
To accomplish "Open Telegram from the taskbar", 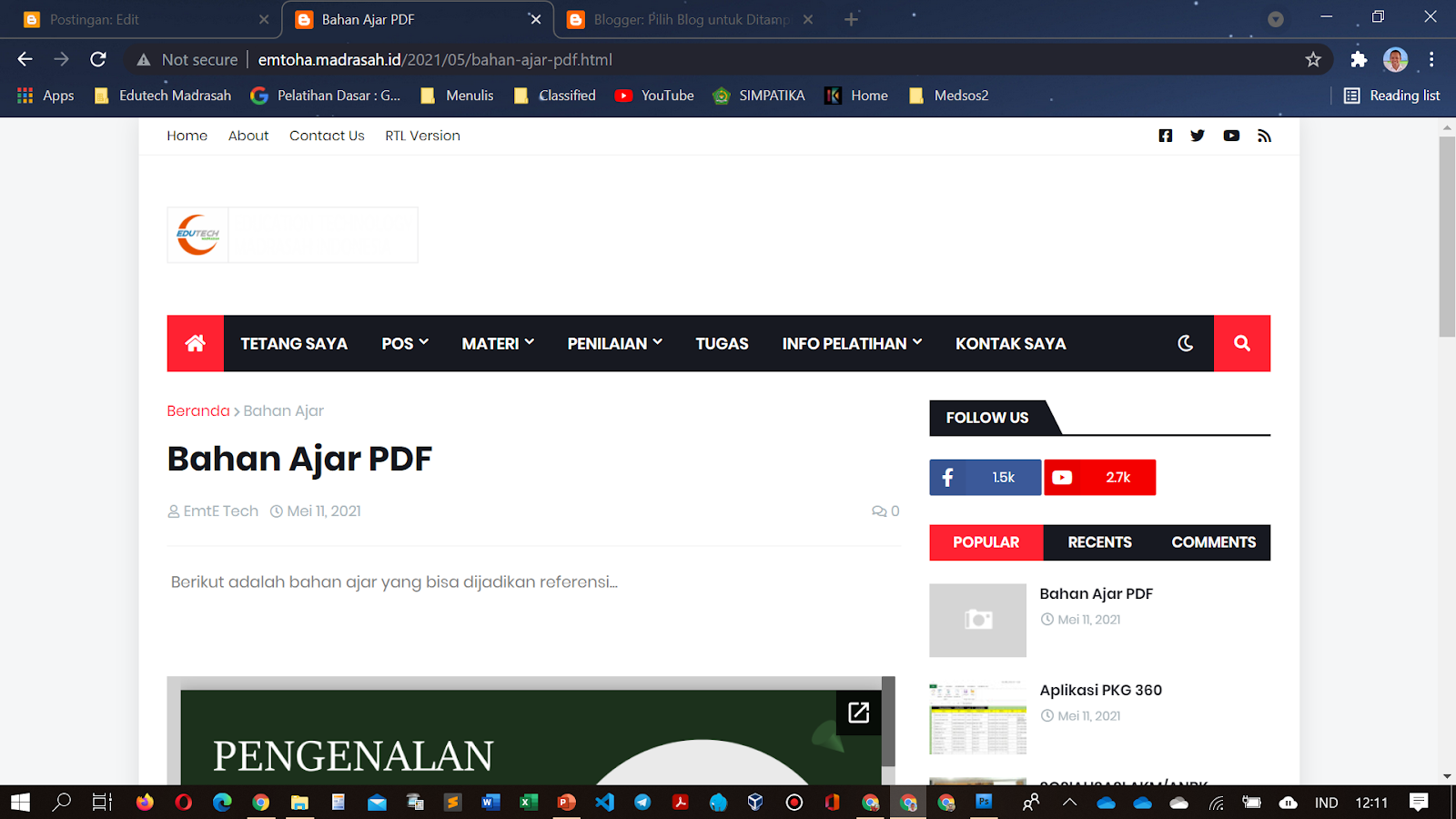I will click(642, 803).
